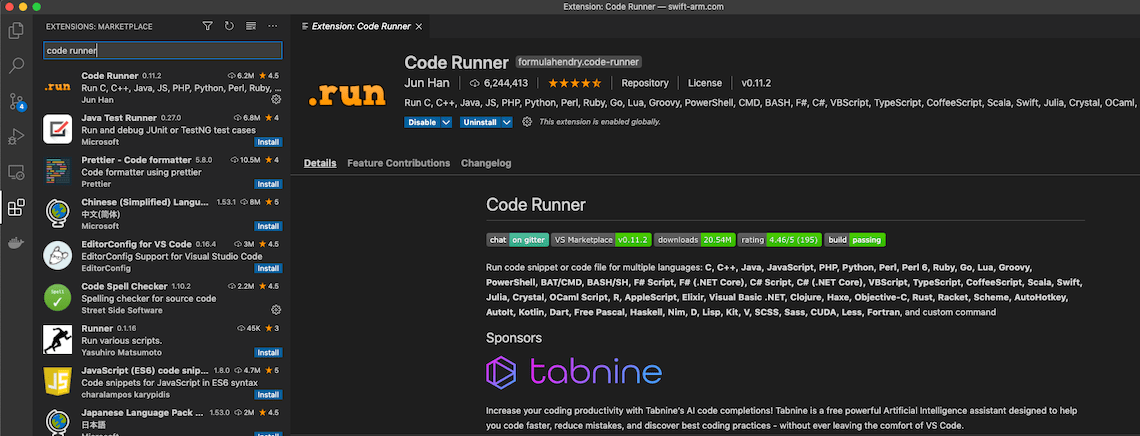Open gear icon next to Uninstall button
The width and height of the screenshot is (1140, 436).
tap(527, 122)
